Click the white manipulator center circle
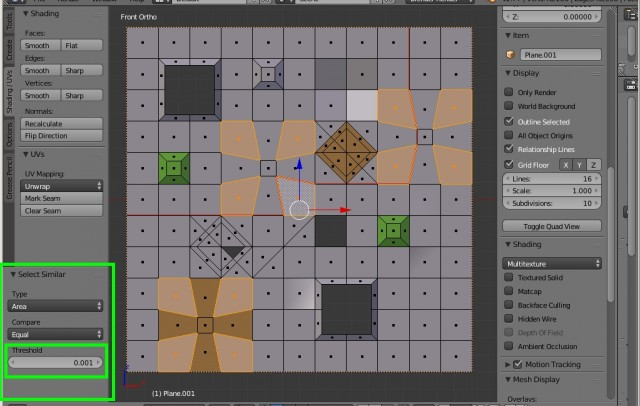 pos(299,210)
